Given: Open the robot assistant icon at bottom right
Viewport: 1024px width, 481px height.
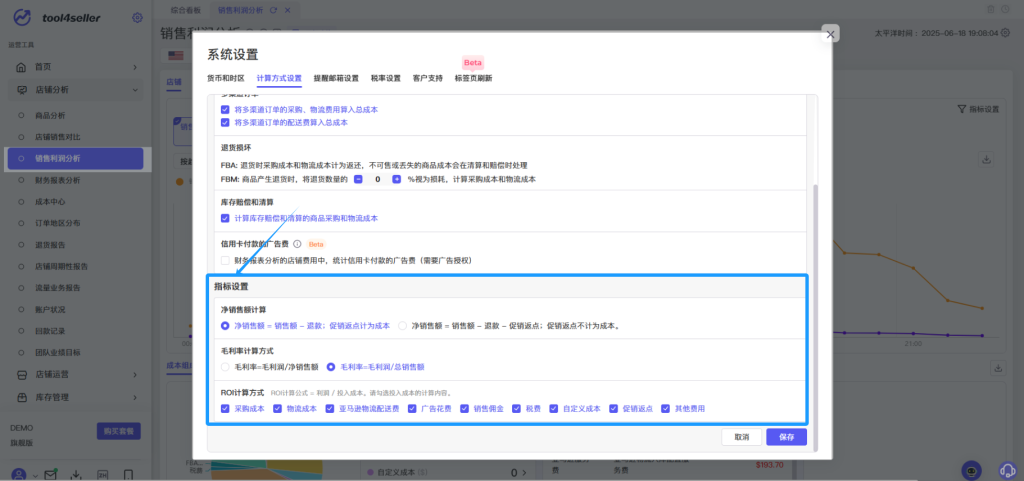Looking at the screenshot, I should [972, 471].
